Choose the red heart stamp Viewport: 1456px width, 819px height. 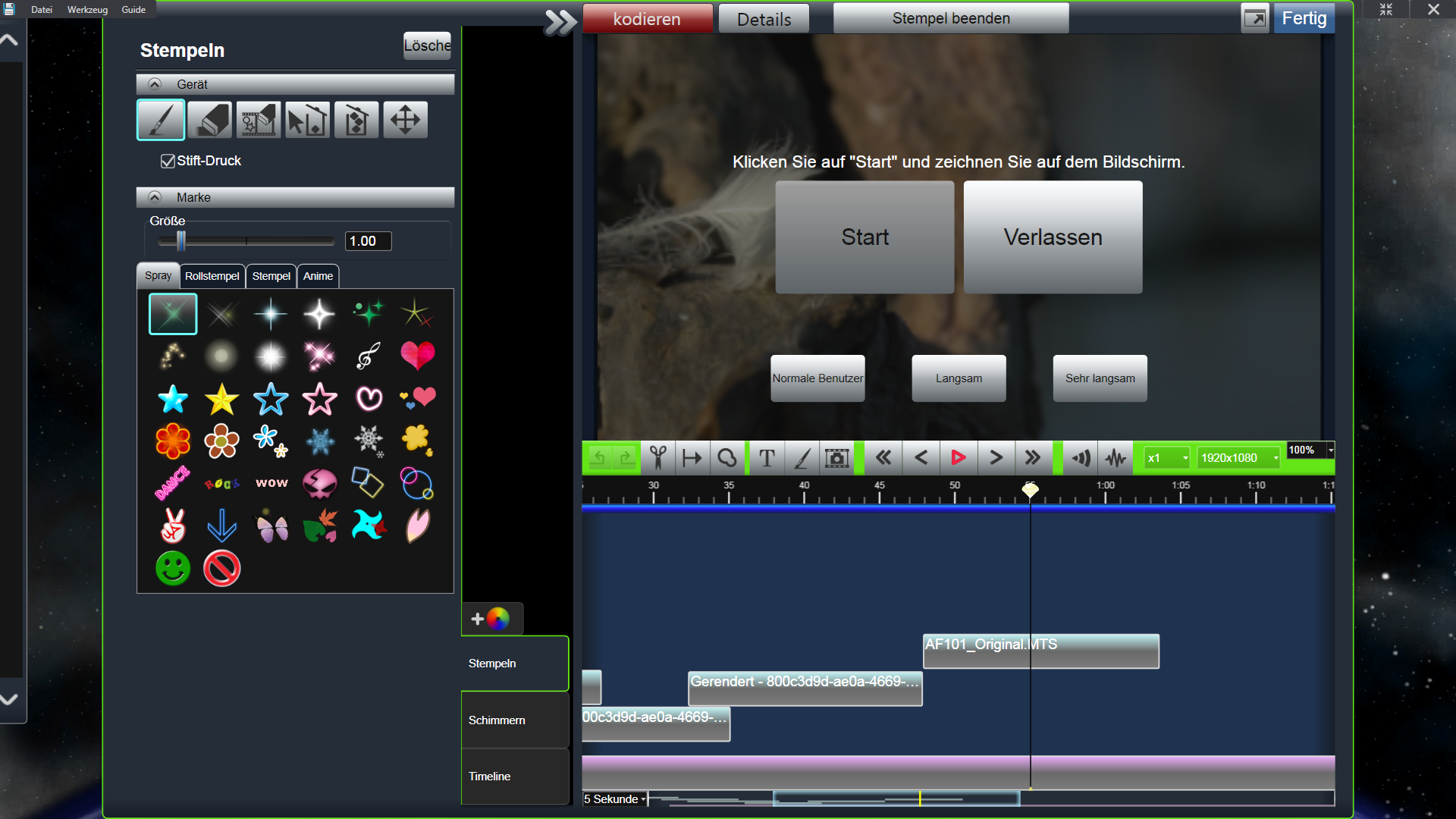(417, 355)
